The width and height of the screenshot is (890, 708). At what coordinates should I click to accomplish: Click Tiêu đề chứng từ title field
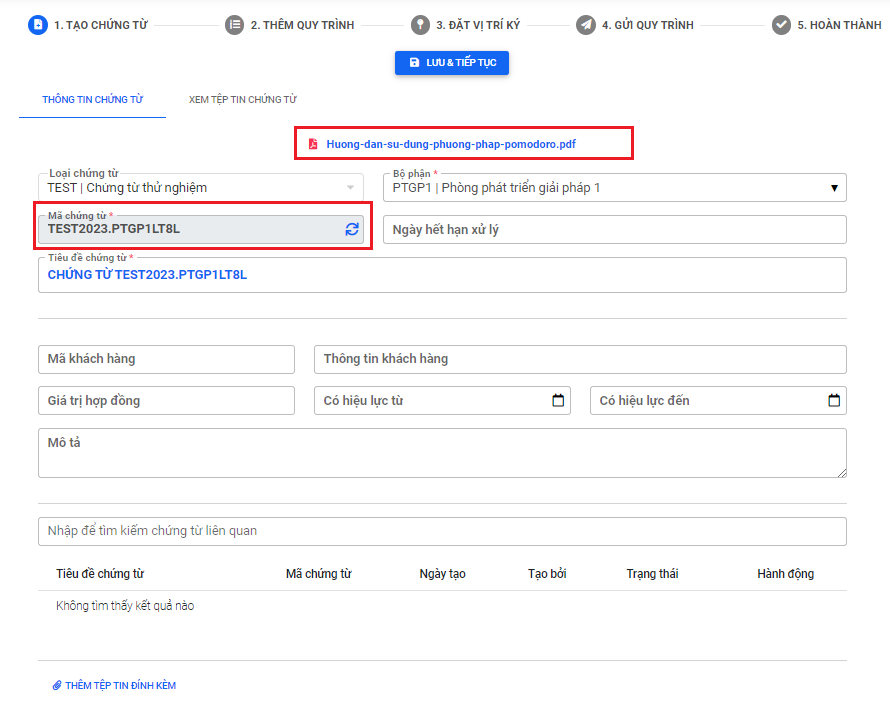(442, 275)
